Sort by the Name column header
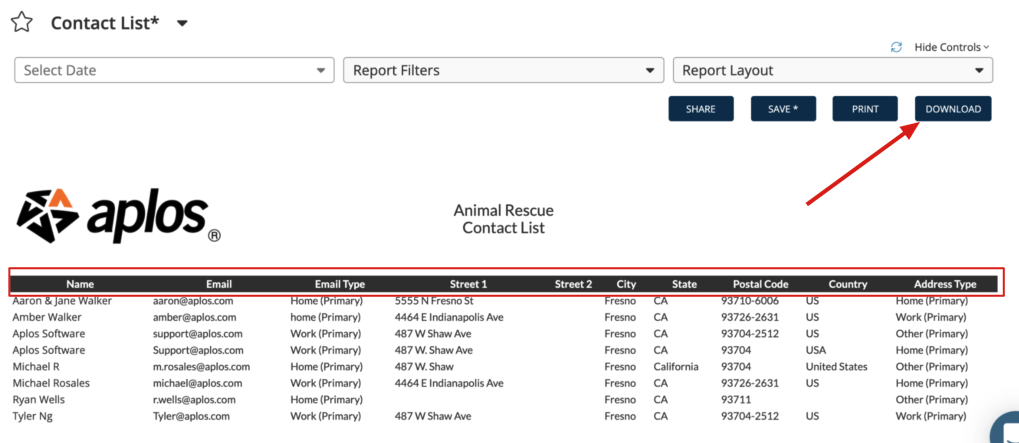 pyautogui.click(x=80, y=284)
